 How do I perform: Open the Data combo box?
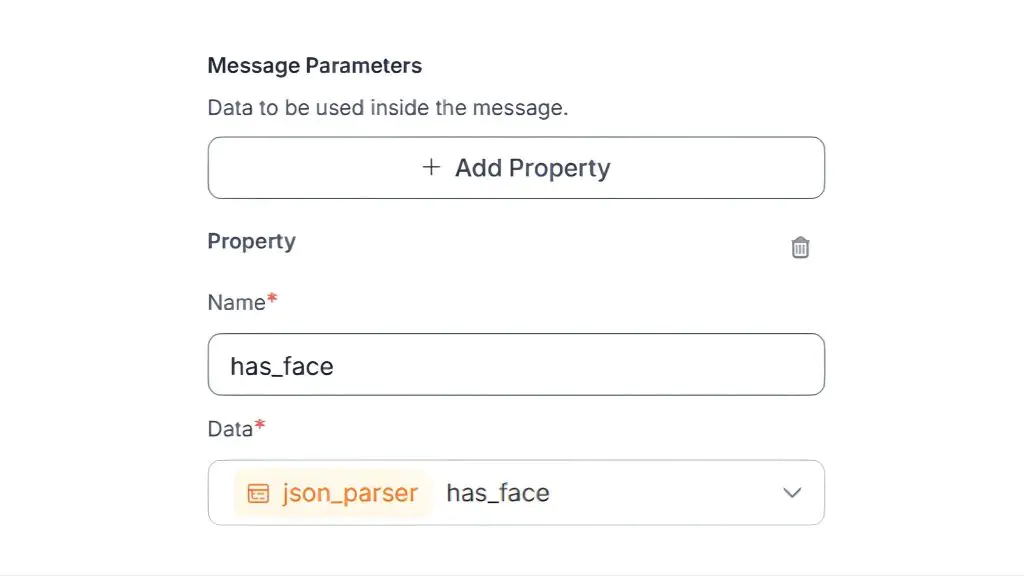pyautogui.click(x=516, y=493)
